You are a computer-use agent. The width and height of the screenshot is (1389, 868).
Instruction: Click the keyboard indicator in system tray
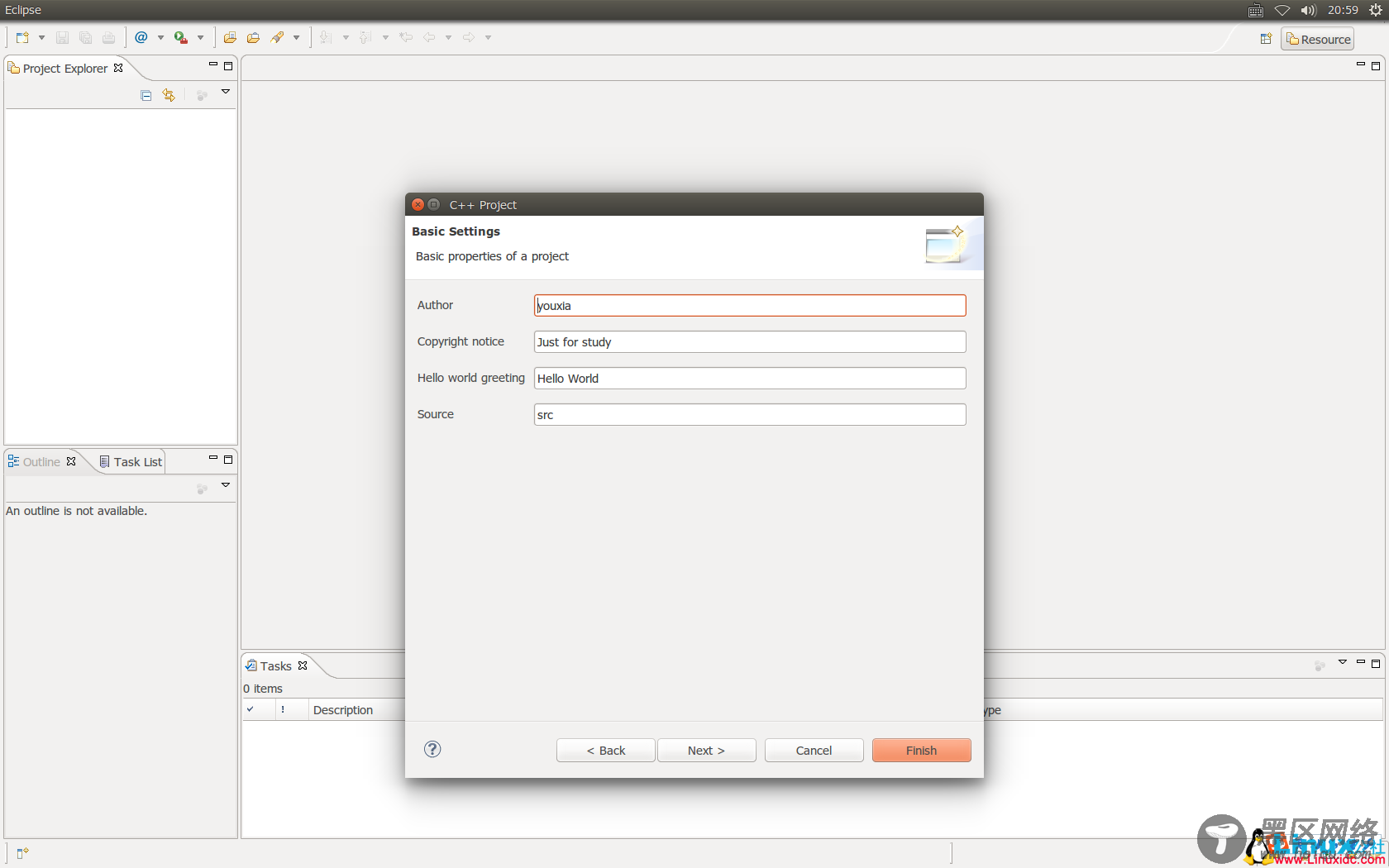click(x=1256, y=11)
